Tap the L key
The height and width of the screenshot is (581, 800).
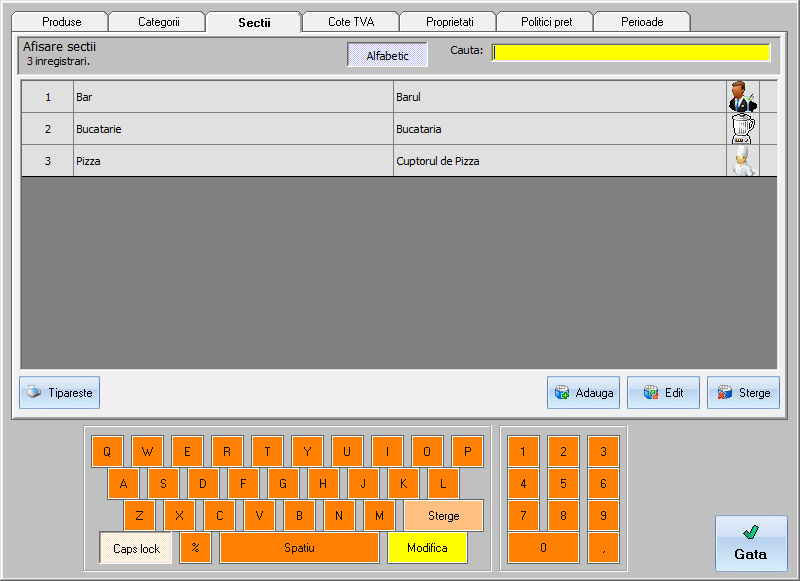pyautogui.click(x=443, y=484)
